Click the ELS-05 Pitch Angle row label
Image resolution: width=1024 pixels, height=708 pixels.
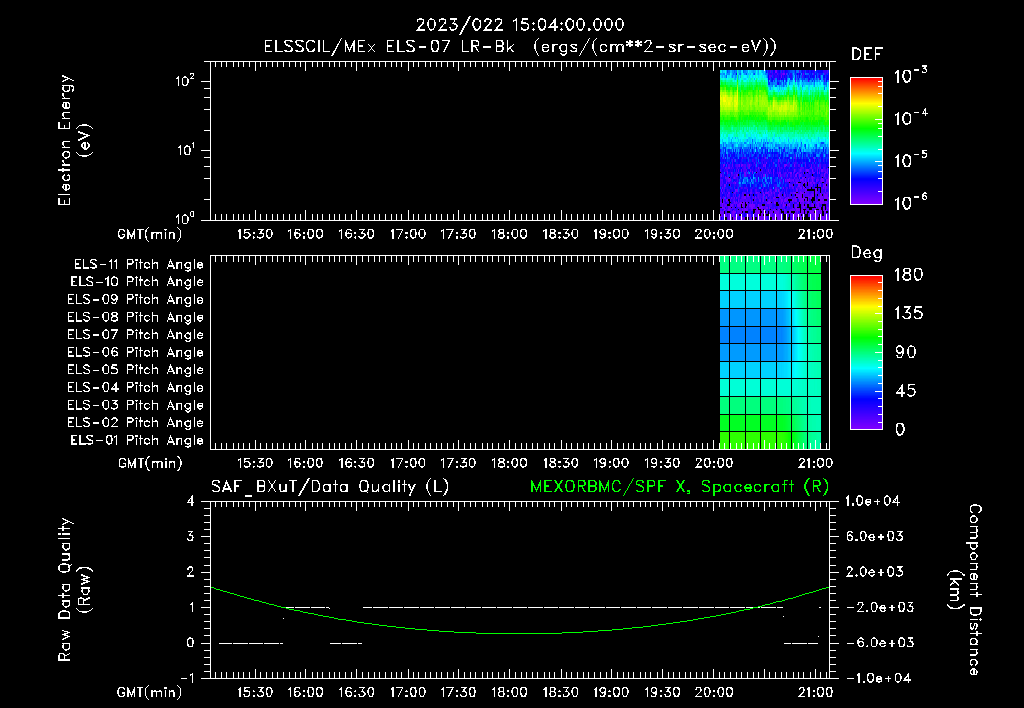click(135, 370)
